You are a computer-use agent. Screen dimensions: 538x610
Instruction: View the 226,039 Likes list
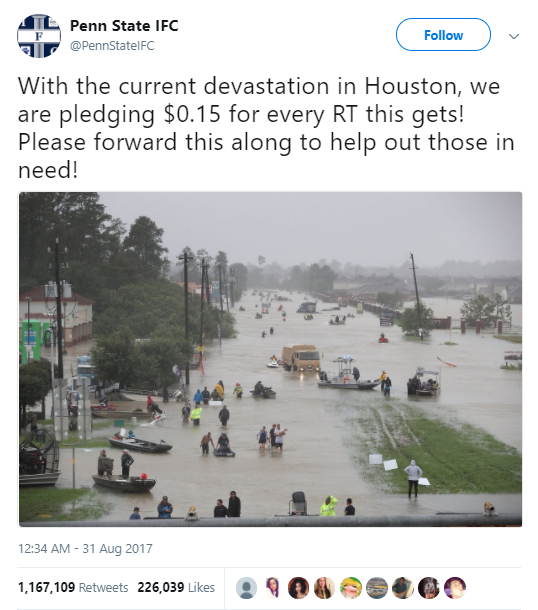[x=176, y=587]
